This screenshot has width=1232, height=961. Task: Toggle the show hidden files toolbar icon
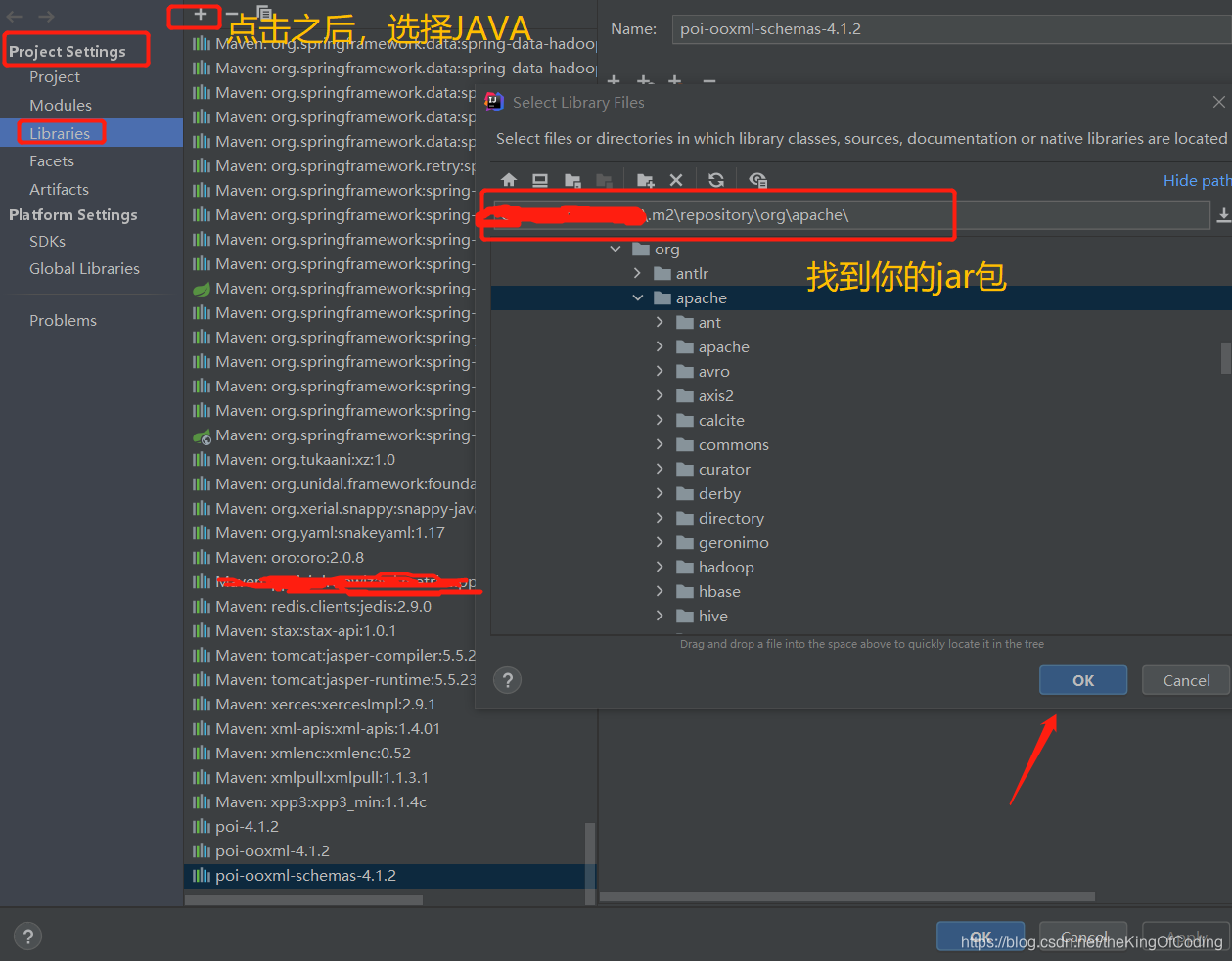click(x=757, y=180)
